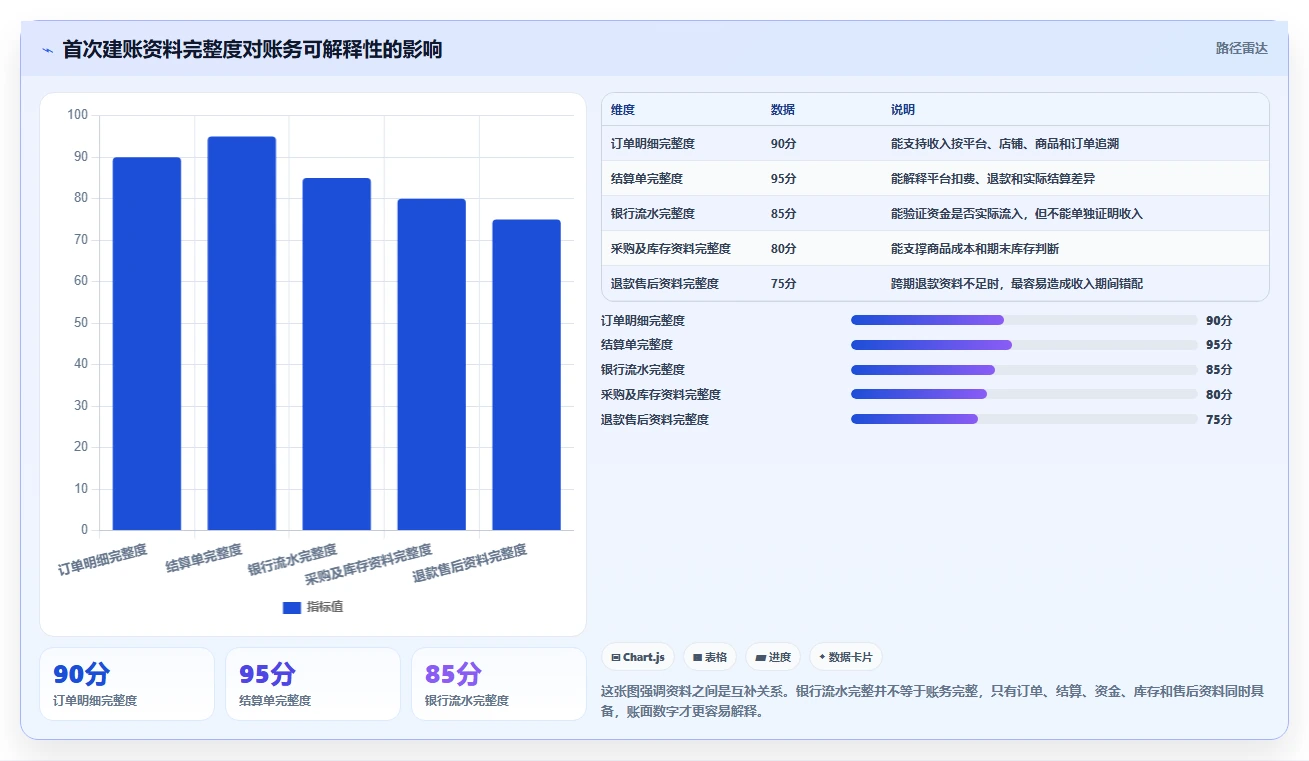Click the 采购及库存资料完整度 progress bar

tap(1024, 394)
